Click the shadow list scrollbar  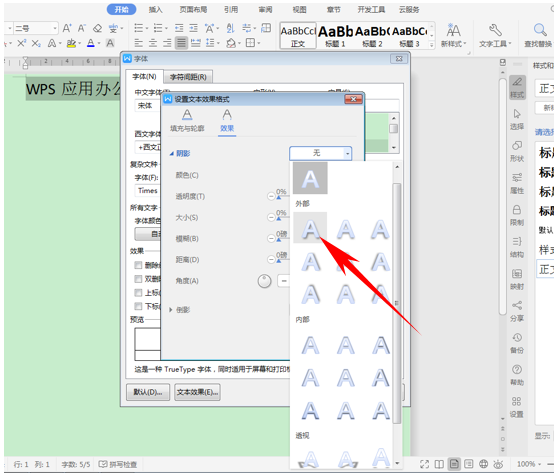tap(397, 303)
